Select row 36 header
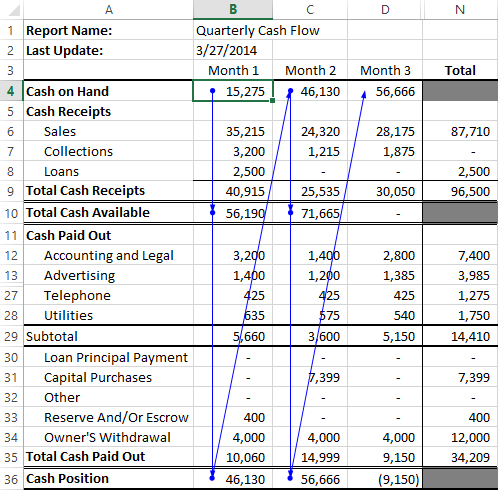 pos(11,479)
